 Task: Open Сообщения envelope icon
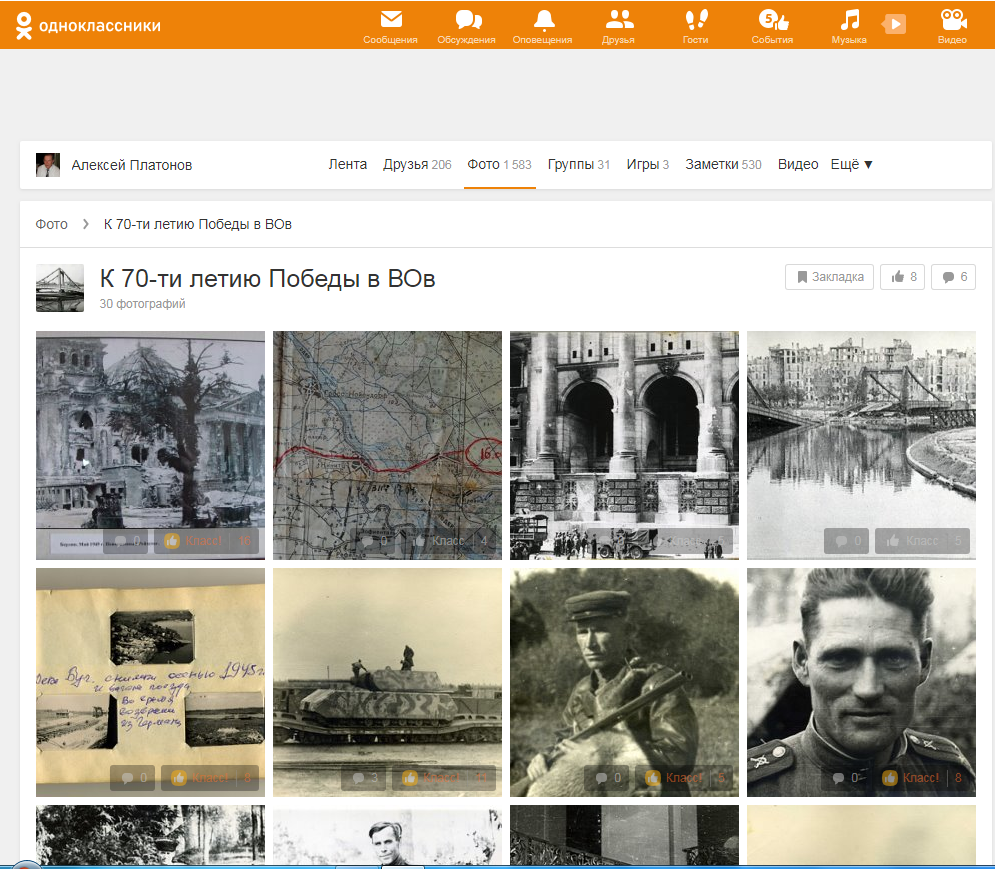pyautogui.click(x=390, y=27)
